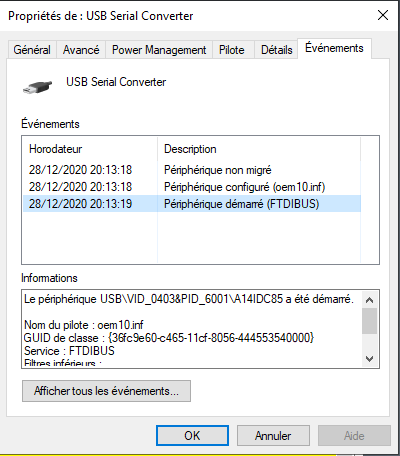Image resolution: width=400 pixels, height=456 pixels.
Task: Open the Power Management tab
Action: click(x=159, y=50)
